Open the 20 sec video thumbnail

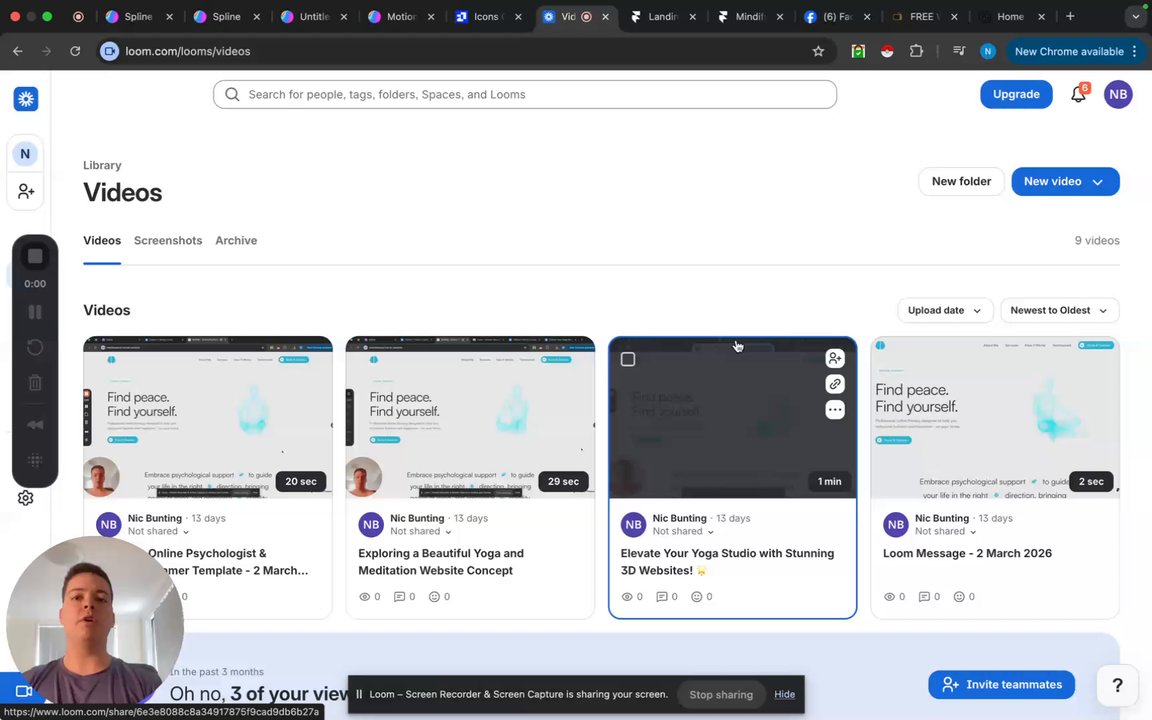coord(208,417)
